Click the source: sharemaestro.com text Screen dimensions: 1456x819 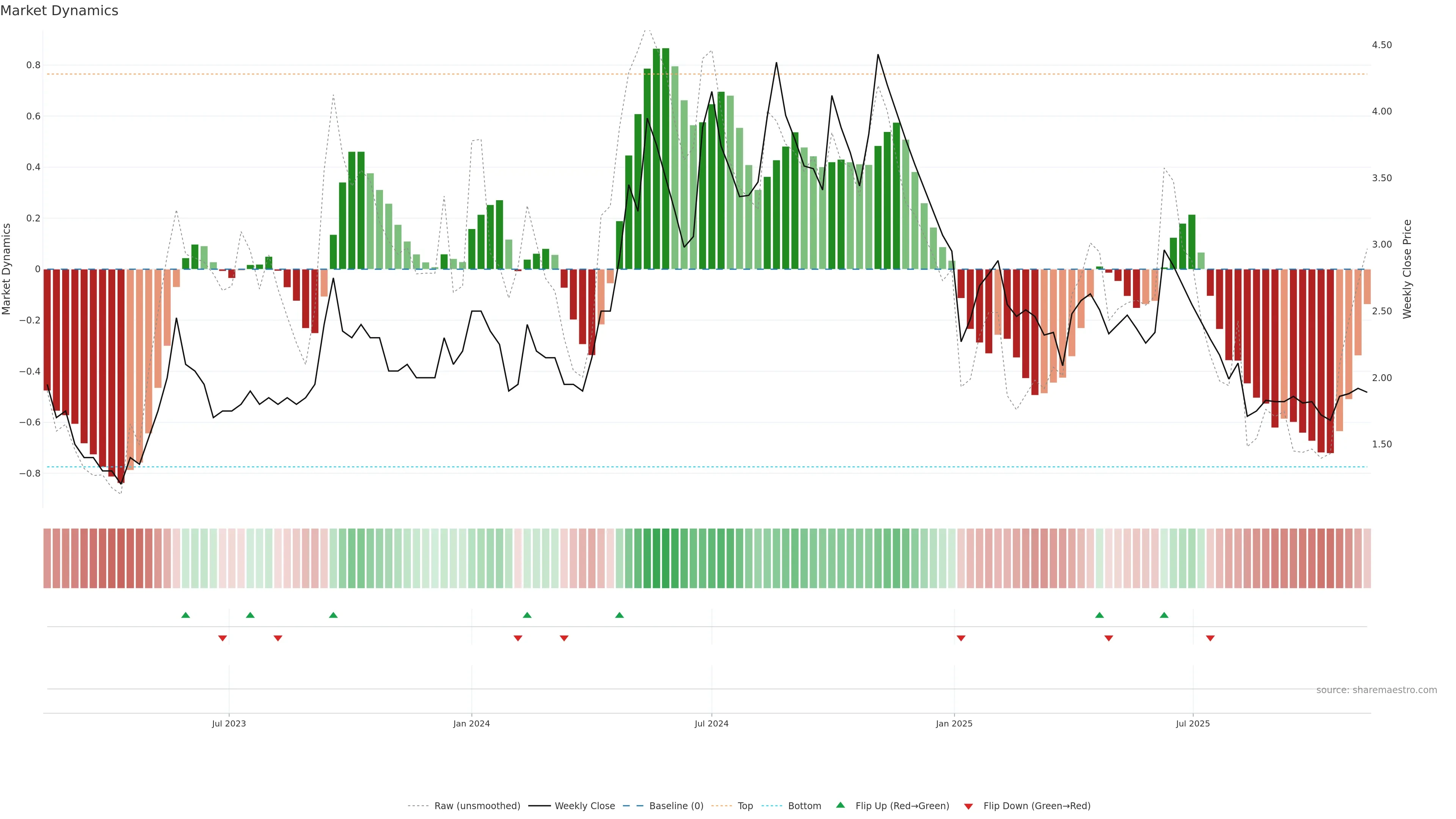point(1376,690)
